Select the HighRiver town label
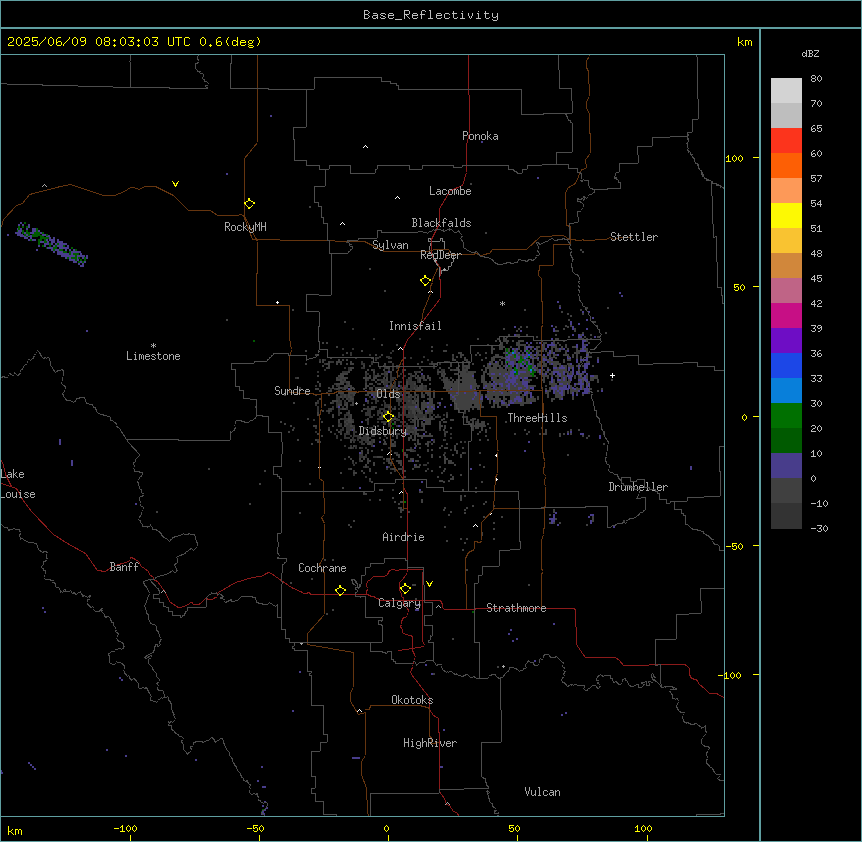Viewport: 862px width, 842px height. (430, 743)
